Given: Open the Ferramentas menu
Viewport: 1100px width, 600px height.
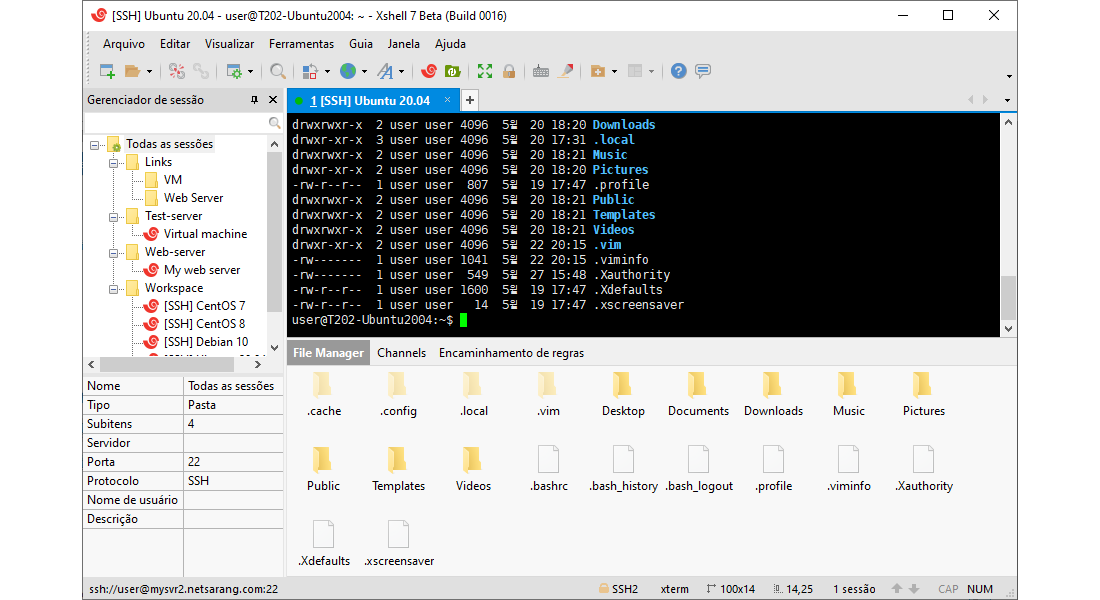Looking at the screenshot, I should 302,44.
